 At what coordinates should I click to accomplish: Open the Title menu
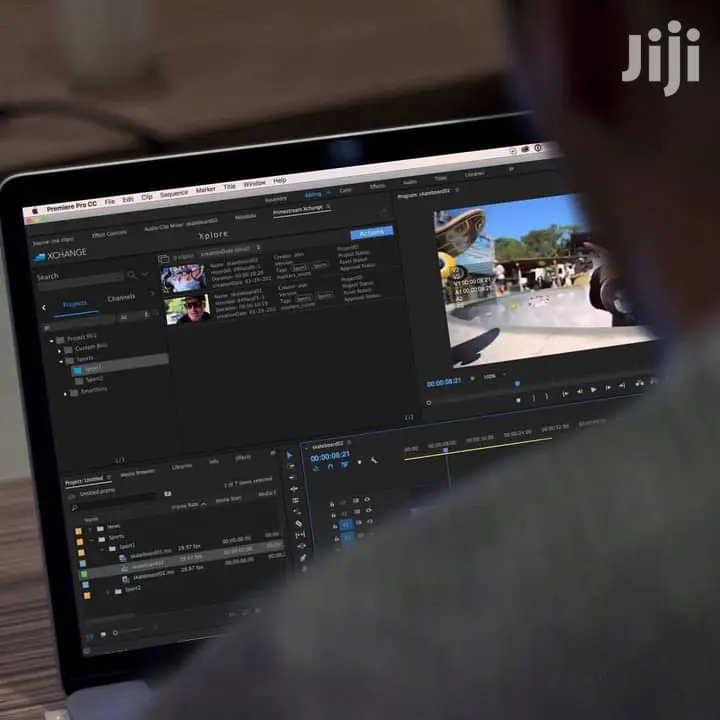pos(229,186)
